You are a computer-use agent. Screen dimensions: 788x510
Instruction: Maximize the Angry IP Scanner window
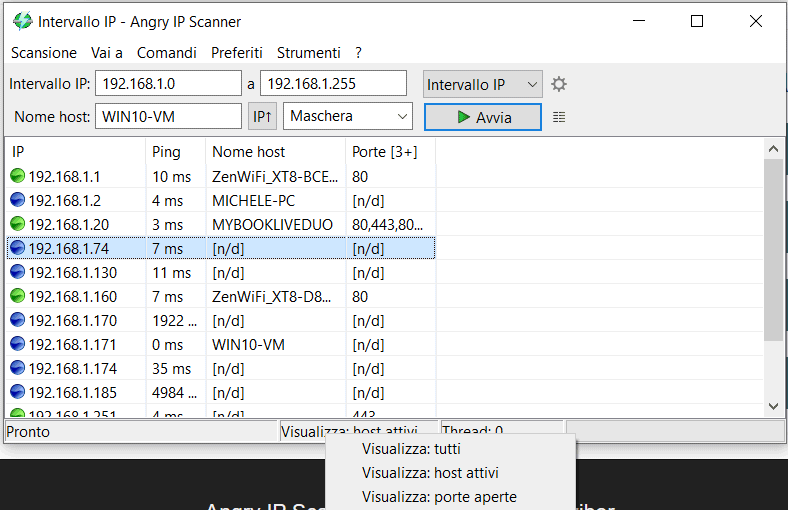click(697, 21)
